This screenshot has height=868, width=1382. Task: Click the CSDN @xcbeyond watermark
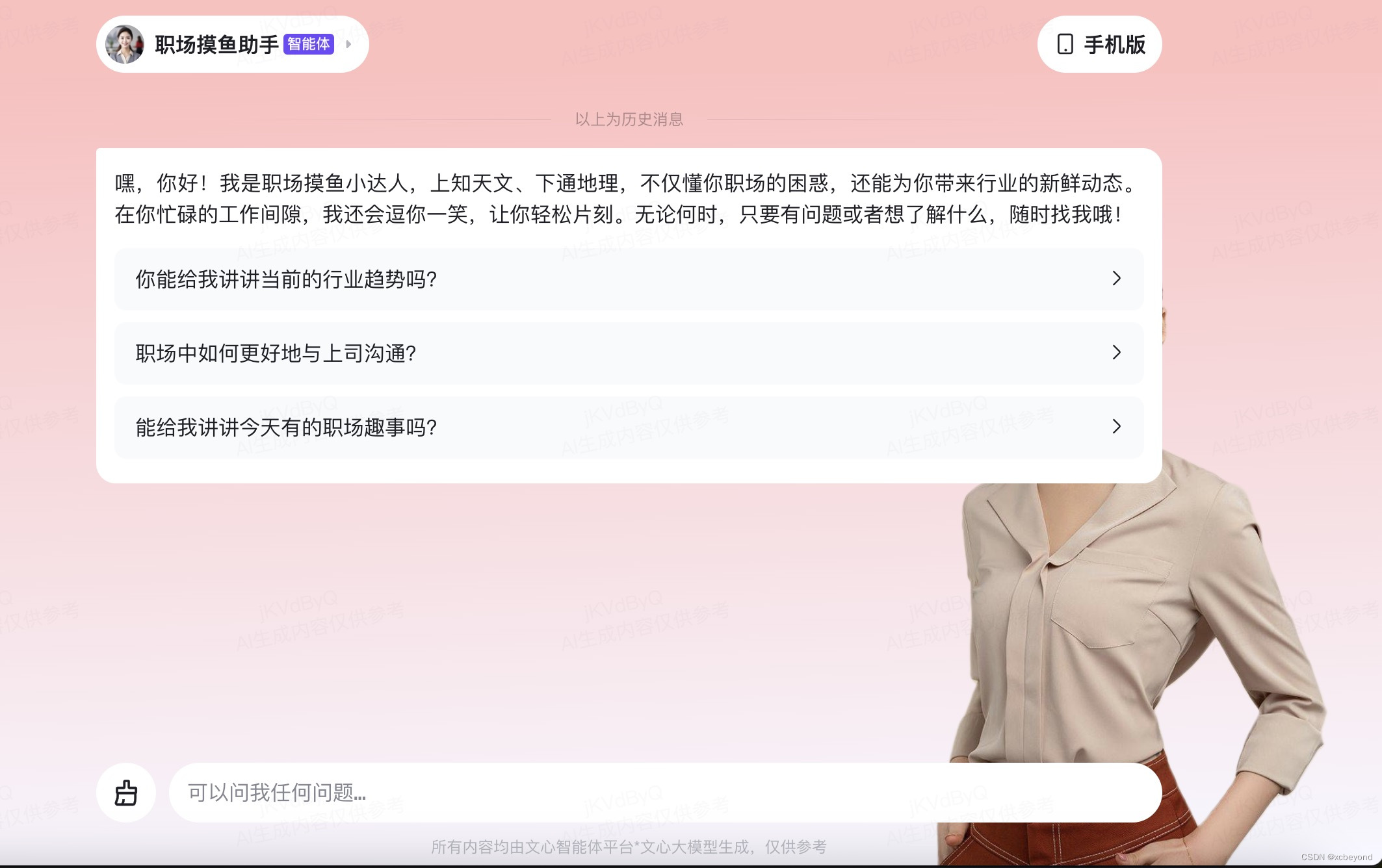click(x=1336, y=858)
